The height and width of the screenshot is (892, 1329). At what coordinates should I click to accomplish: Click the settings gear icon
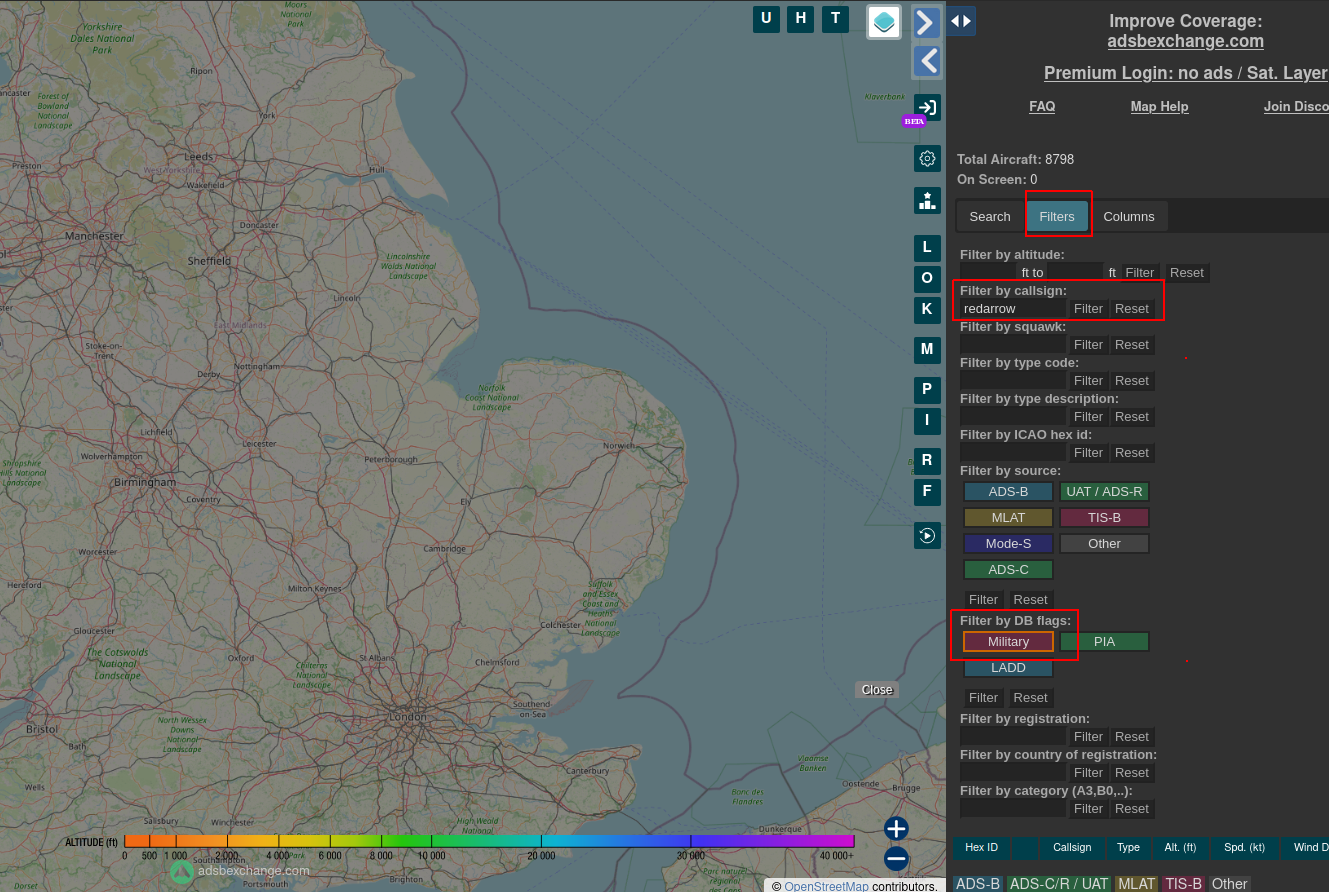pos(926,158)
